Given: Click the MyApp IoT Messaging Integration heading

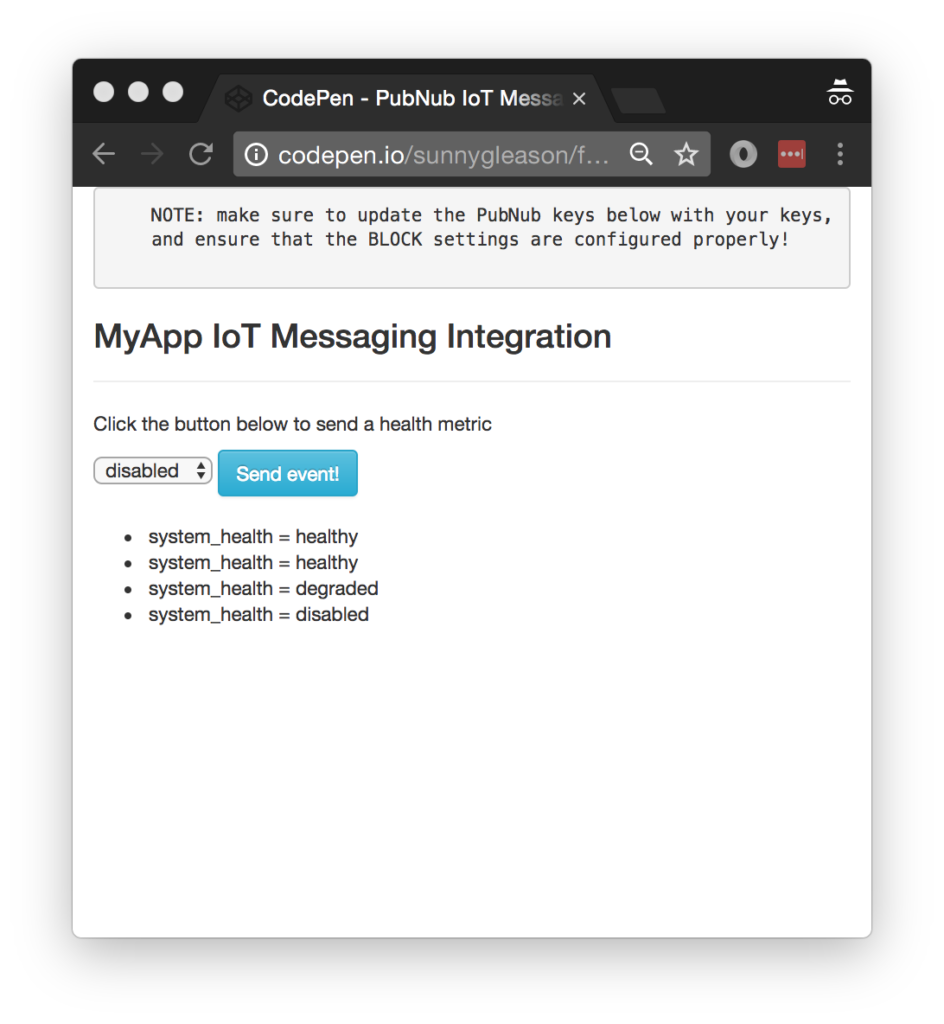Looking at the screenshot, I should (x=352, y=337).
